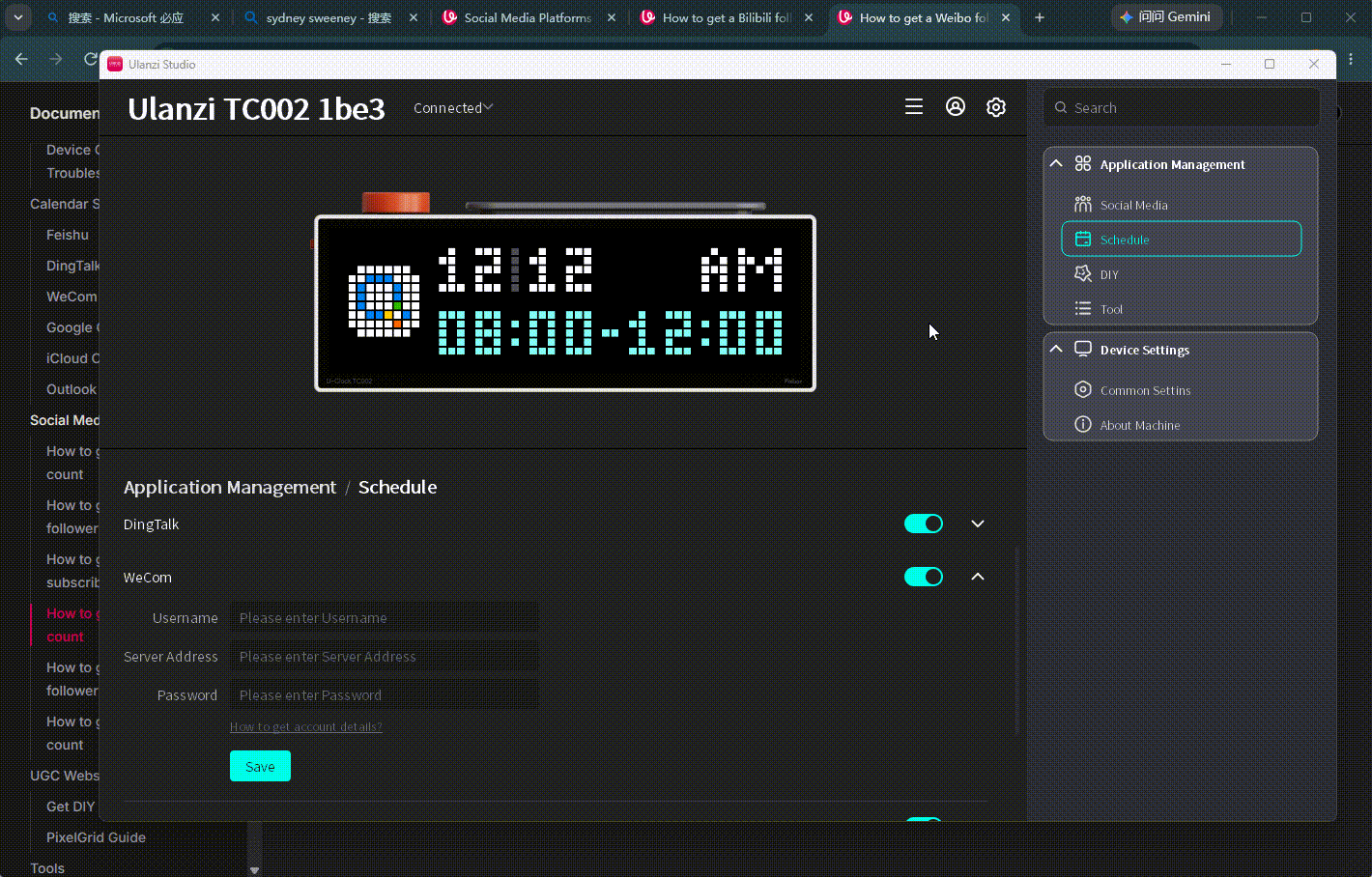Viewport: 1372px width, 877px height.
Task: Open the Connected status dropdown
Action: (x=453, y=108)
